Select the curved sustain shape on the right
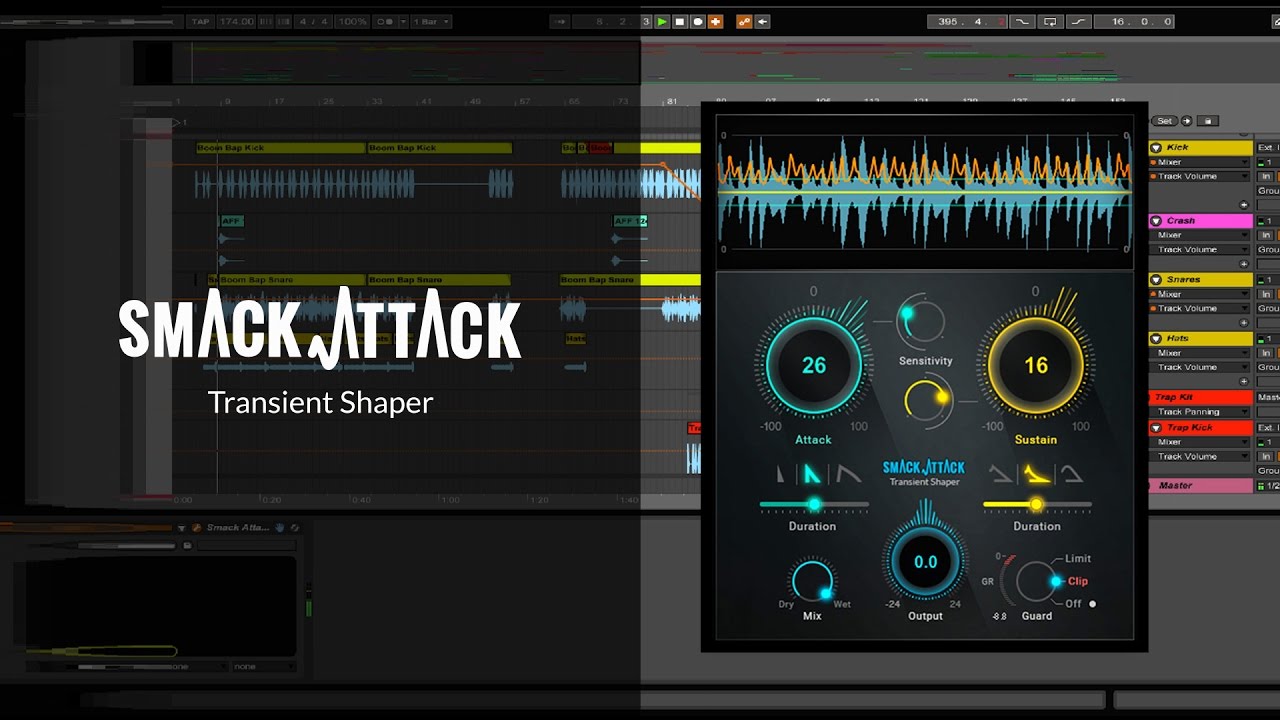Viewport: 1280px width, 720px height. point(1073,474)
